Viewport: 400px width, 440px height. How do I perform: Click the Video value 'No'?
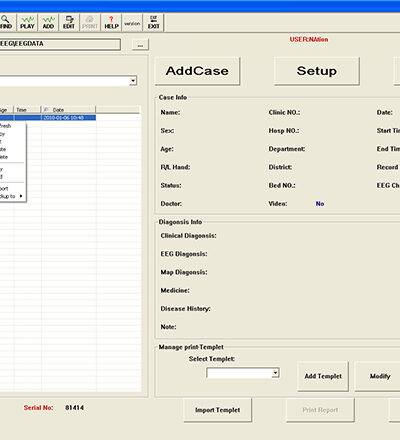(320, 204)
